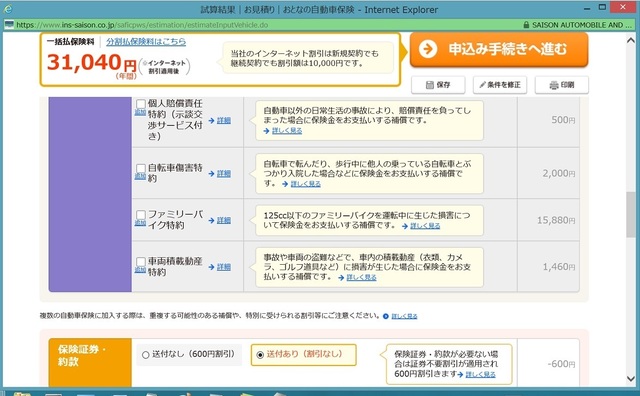The width and height of the screenshot is (640, 396).
Task: Open 詳しく見る in 車両積載動産 description
Action: 361,278
